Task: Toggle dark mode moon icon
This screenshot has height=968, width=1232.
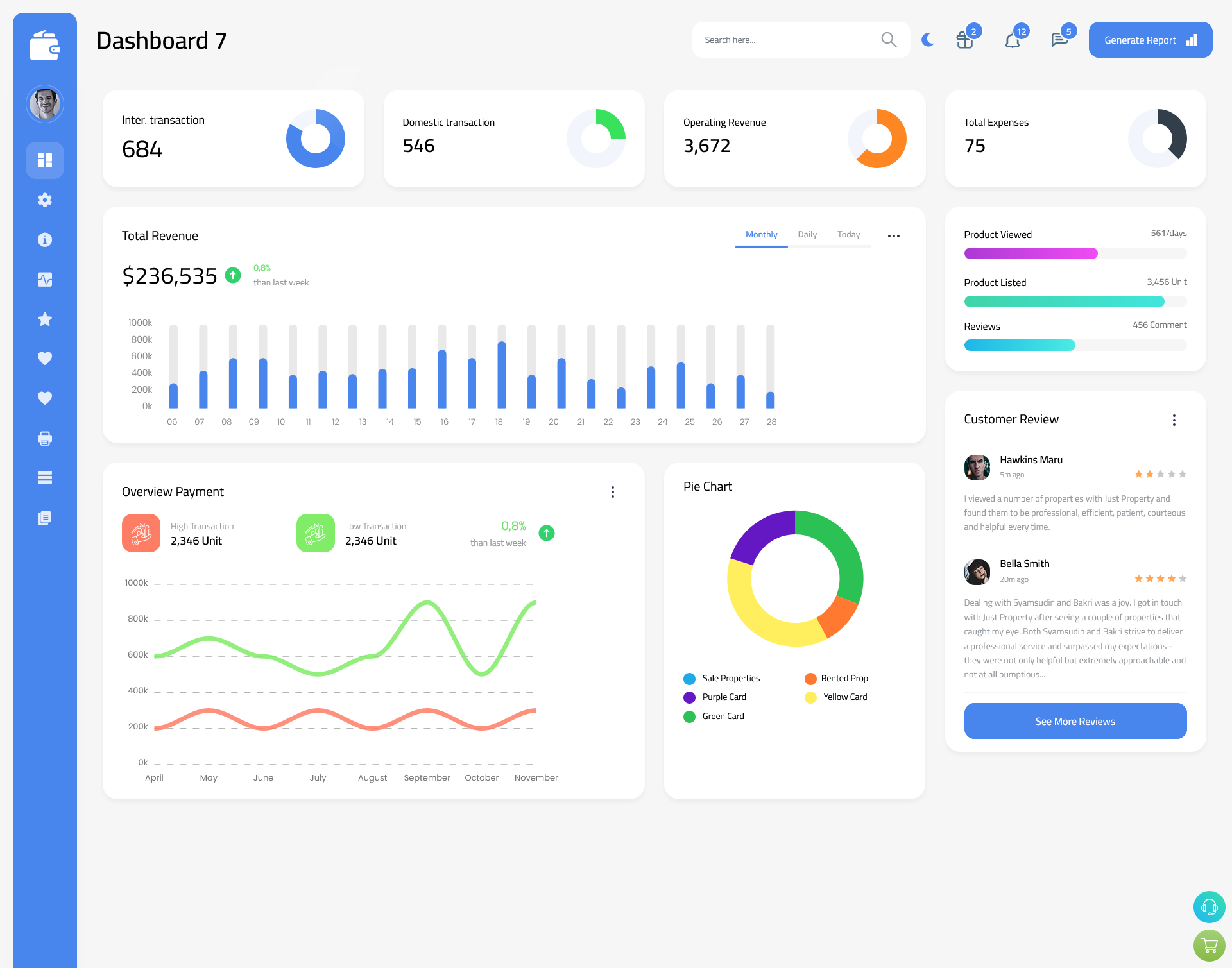Action: (925, 40)
